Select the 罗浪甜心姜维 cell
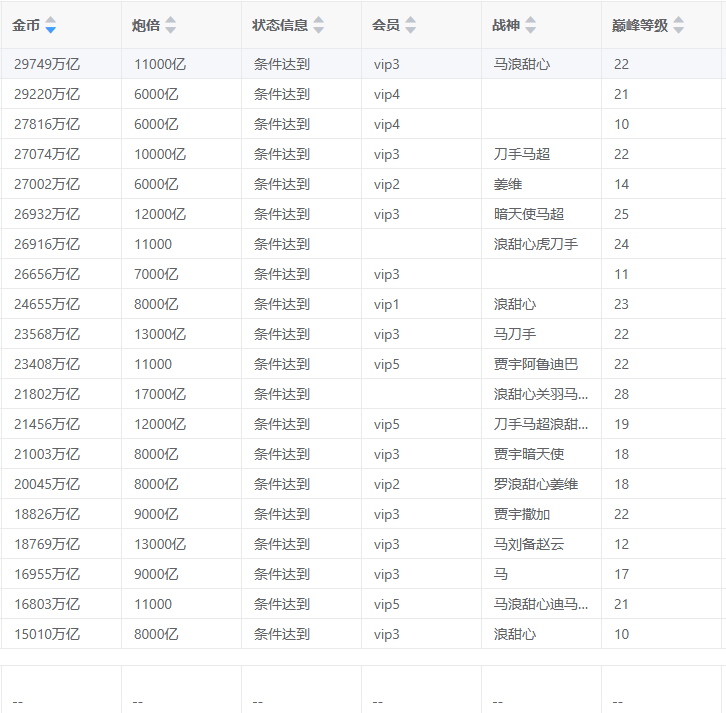 click(535, 484)
